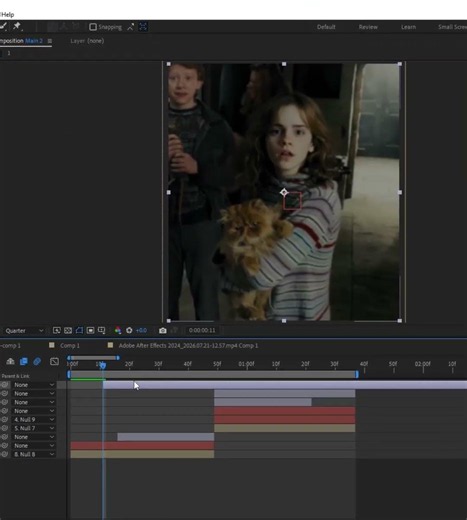Click the exposure value +0.0
The width and height of the screenshot is (467, 520).
tap(141, 331)
